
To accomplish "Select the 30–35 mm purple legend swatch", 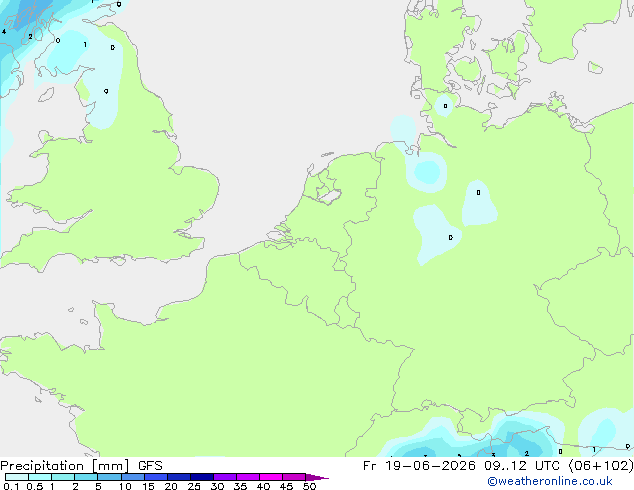I will tap(225, 477).
